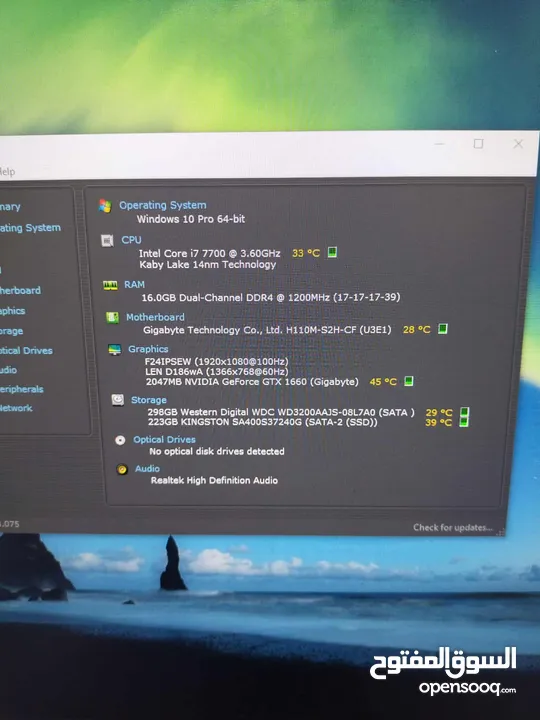Select Audio in the sidebar
The height and width of the screenshot is (720, 540).
tap(8, 370)
